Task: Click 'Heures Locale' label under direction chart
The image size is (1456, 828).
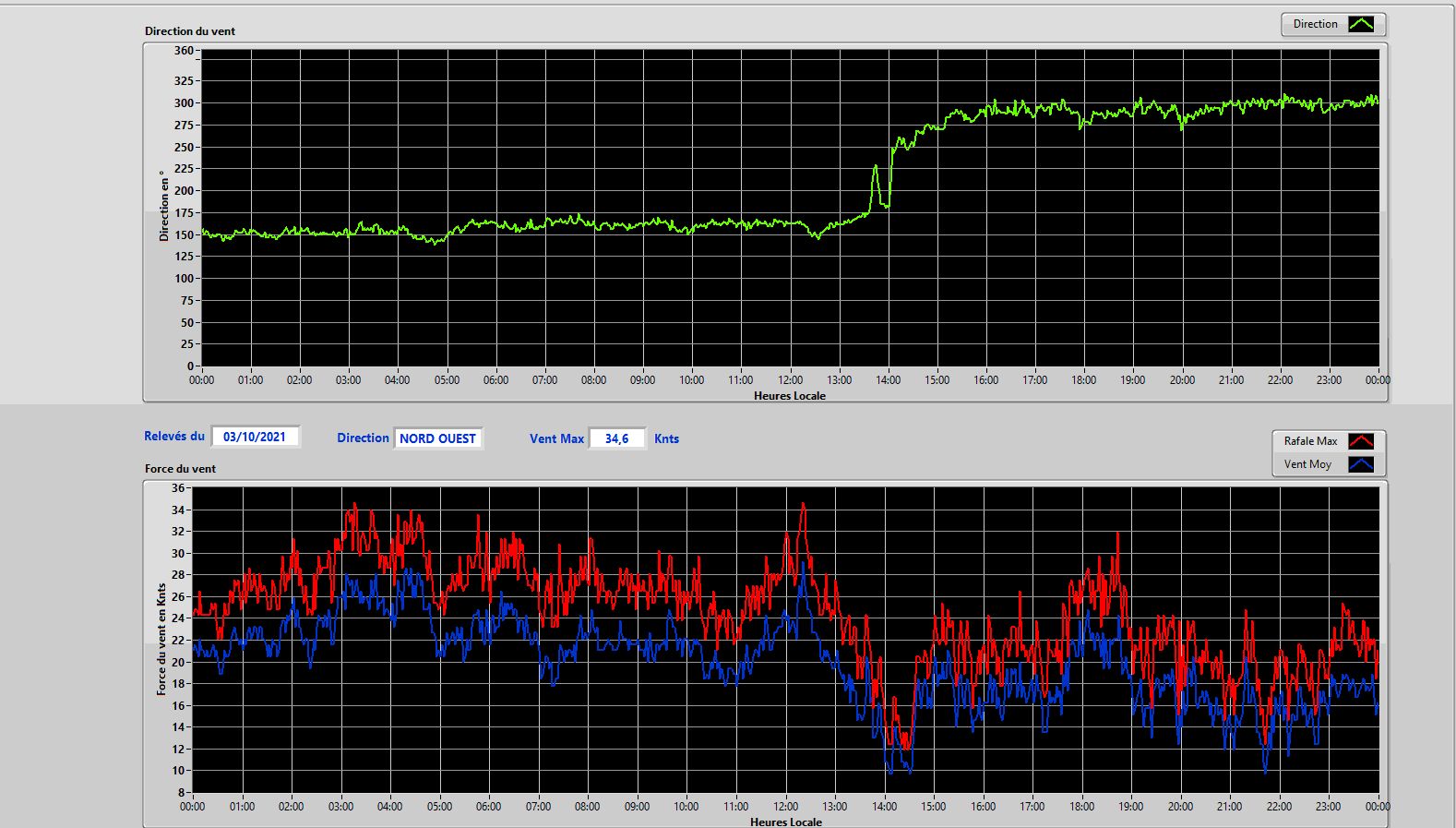Action: coord(790,396)
